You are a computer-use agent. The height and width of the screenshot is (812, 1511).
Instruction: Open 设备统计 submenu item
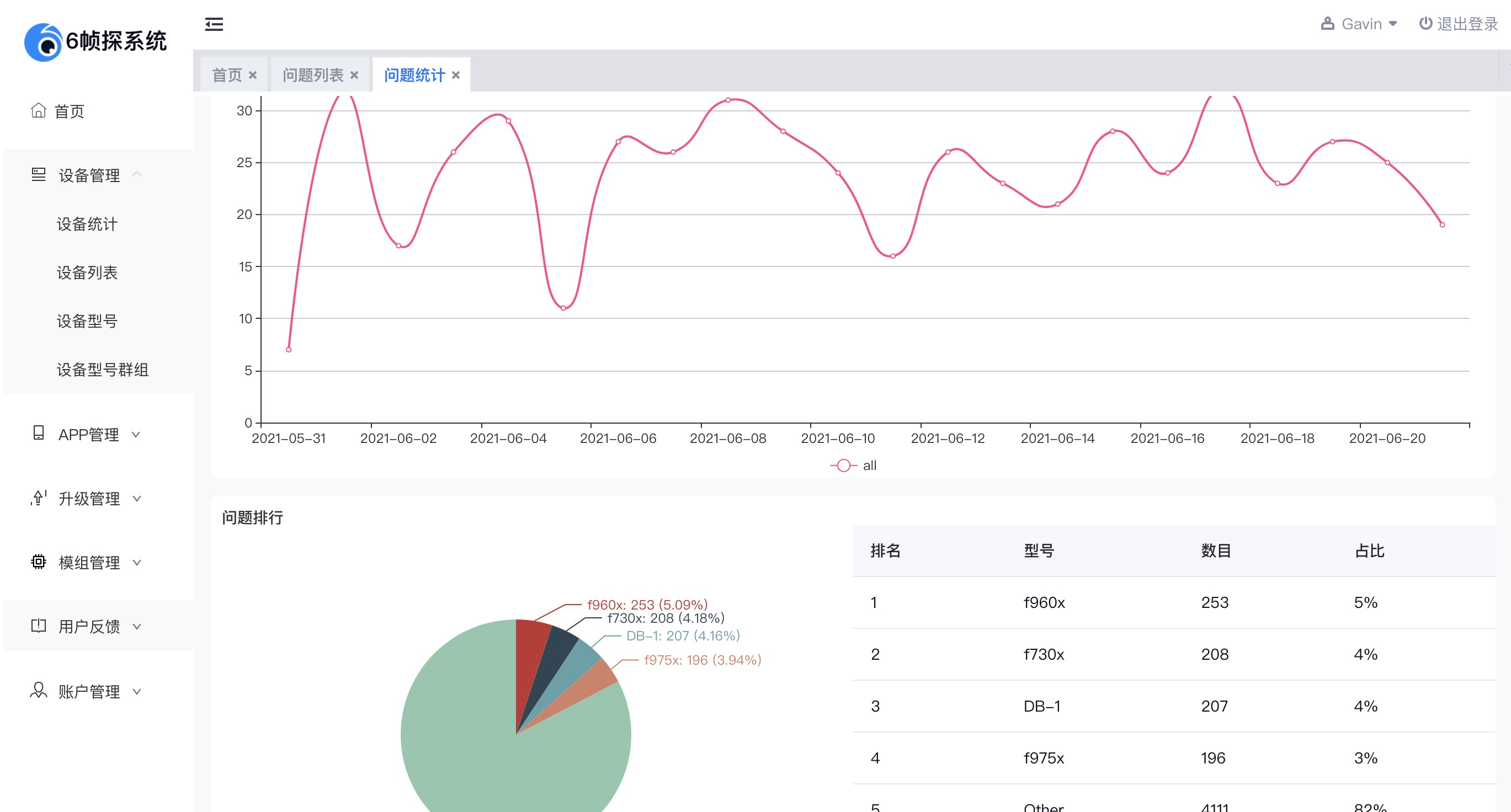click(x=87, y=224)
